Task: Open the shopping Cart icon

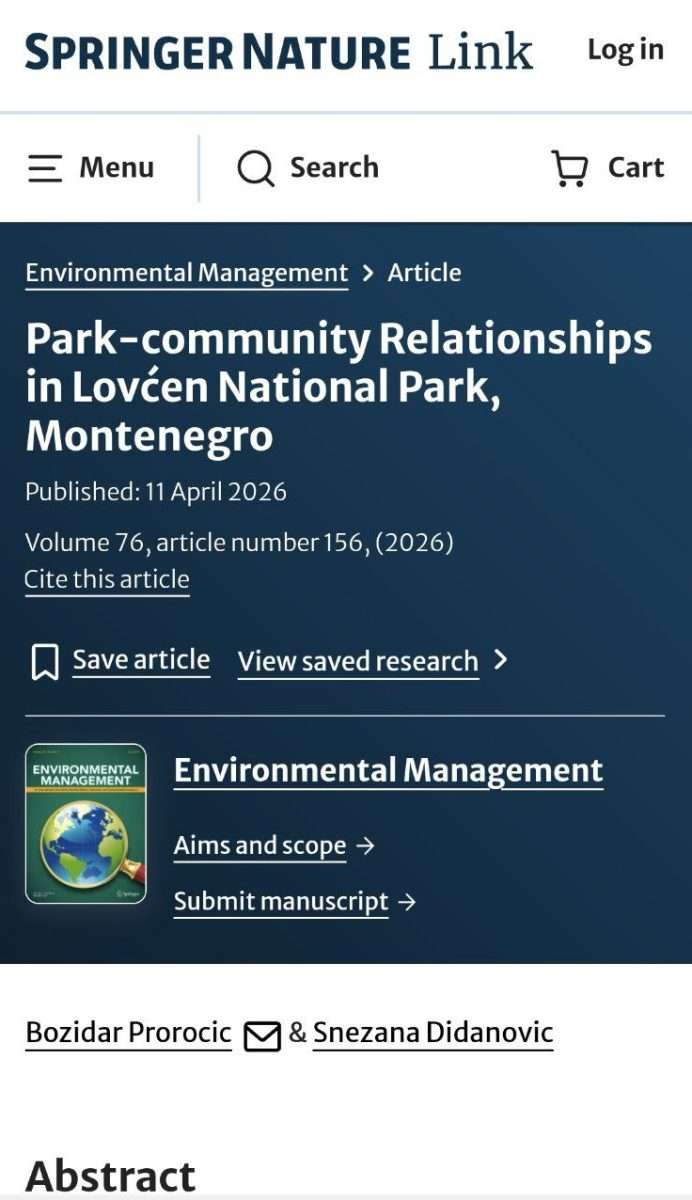Action: click(570, 168)
